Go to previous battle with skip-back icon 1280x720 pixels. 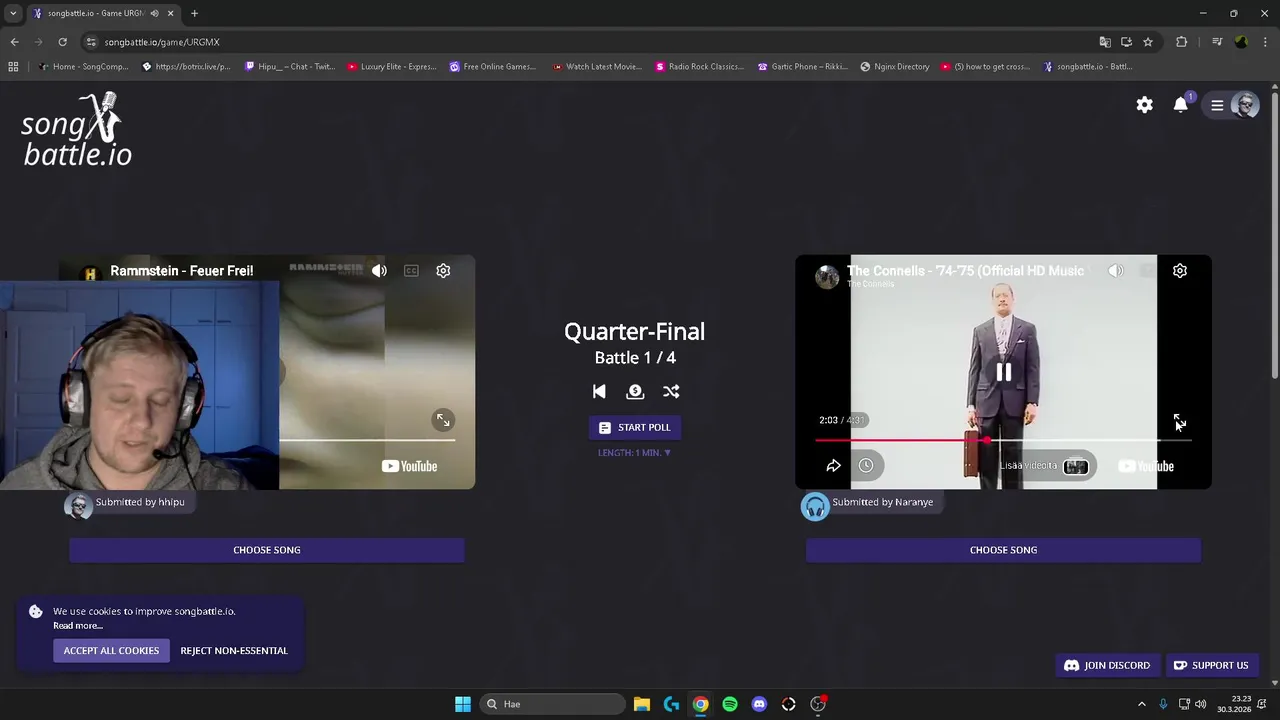[x=599, y=391]
